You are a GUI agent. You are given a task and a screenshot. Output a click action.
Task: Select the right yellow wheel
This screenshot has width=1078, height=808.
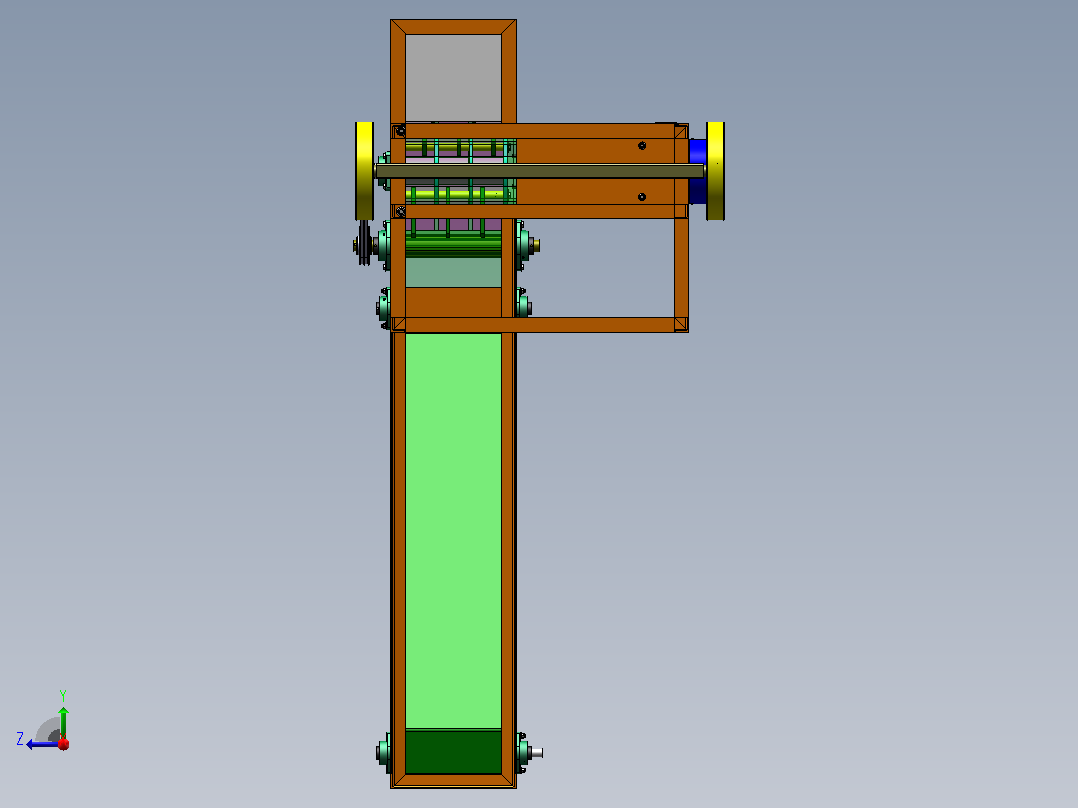(715, 171)
